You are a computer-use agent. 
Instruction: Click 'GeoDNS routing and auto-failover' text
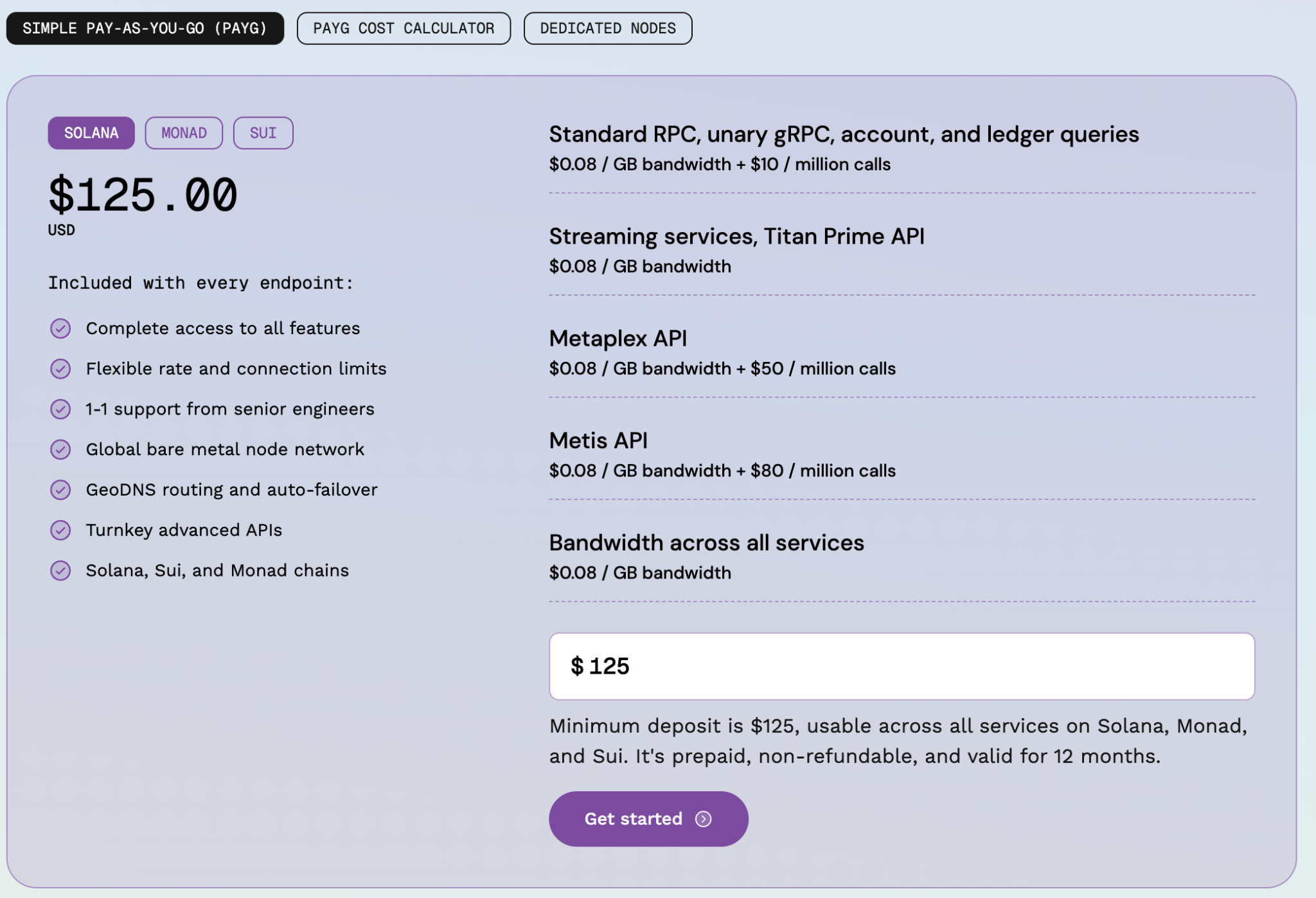pos(232,490)
